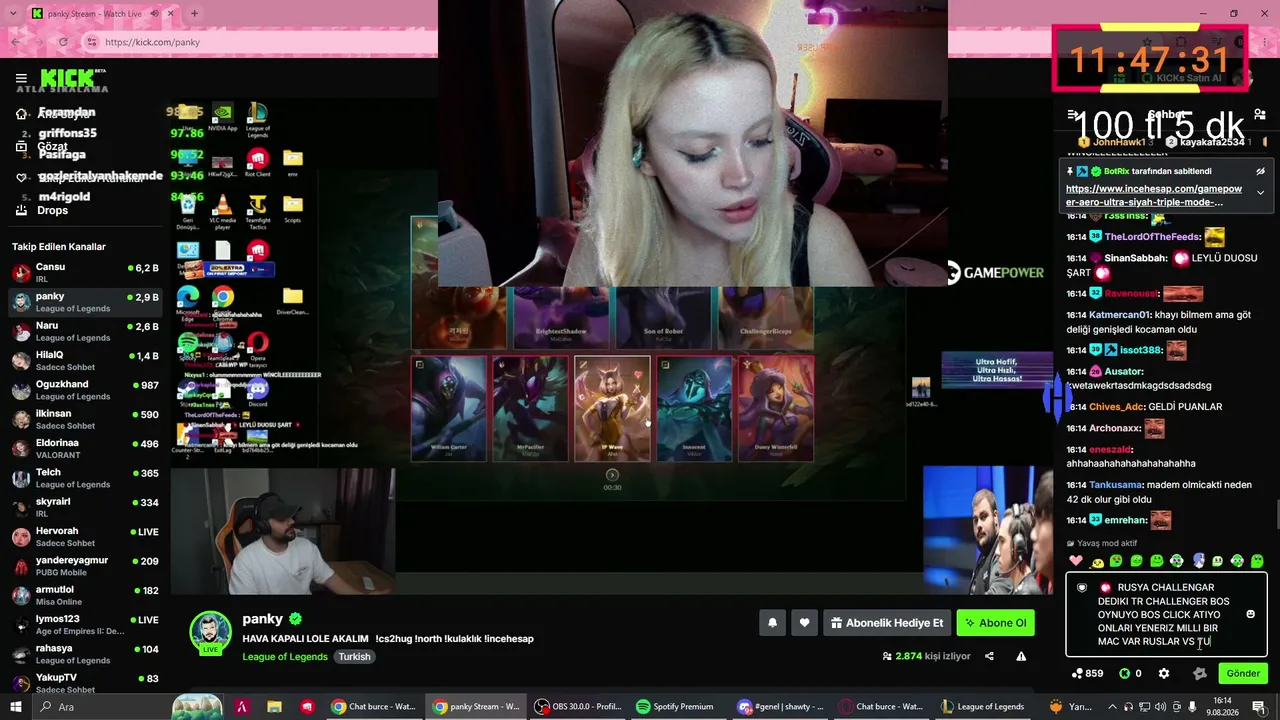Click the chat message input box

coord(1166,615)
